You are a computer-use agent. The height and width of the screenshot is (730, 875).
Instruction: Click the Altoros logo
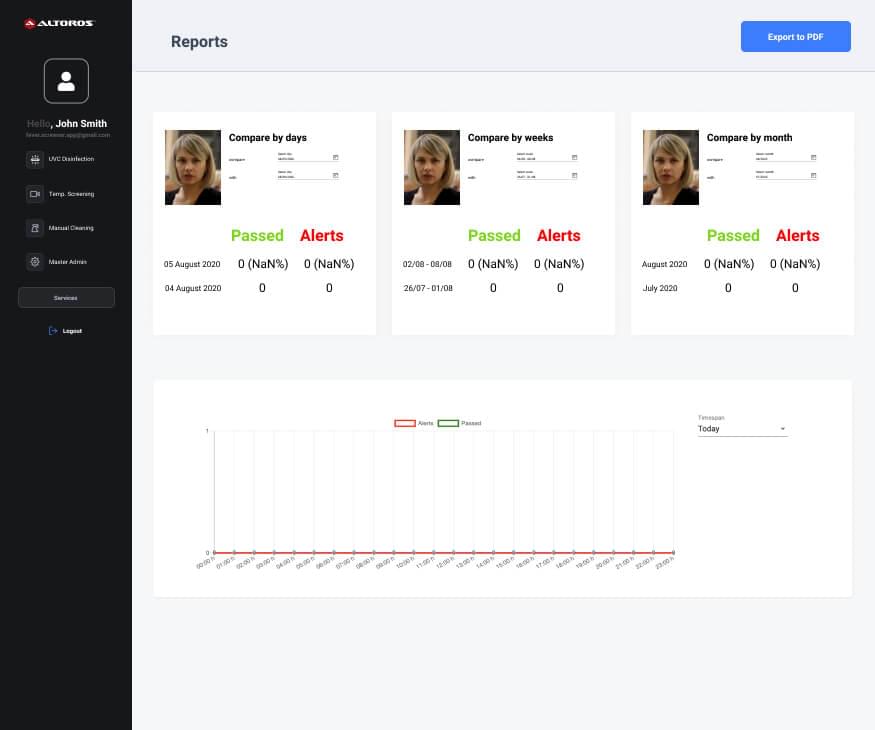(x=59, y=23)
